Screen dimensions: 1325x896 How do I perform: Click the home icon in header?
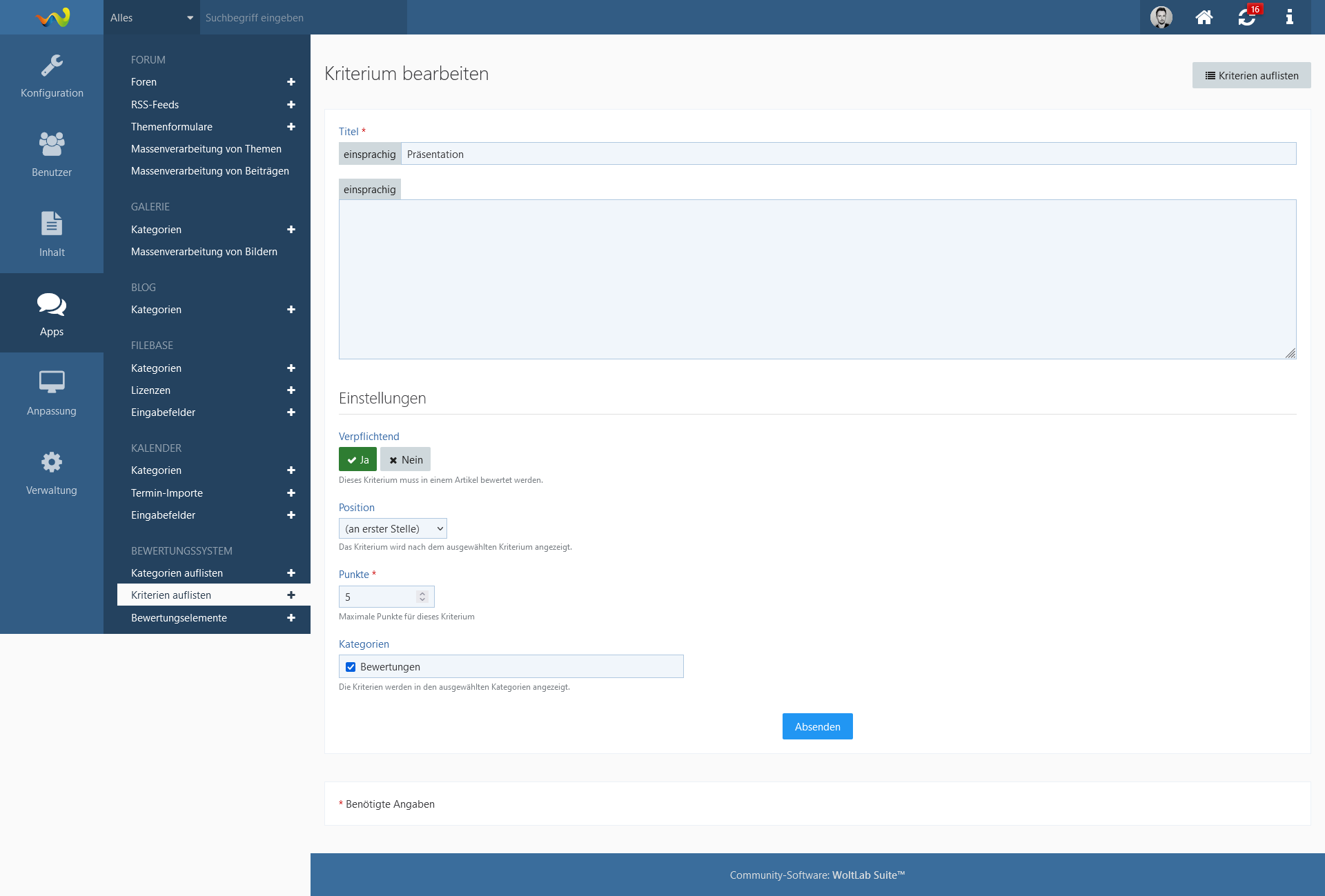click(1204, 17)
